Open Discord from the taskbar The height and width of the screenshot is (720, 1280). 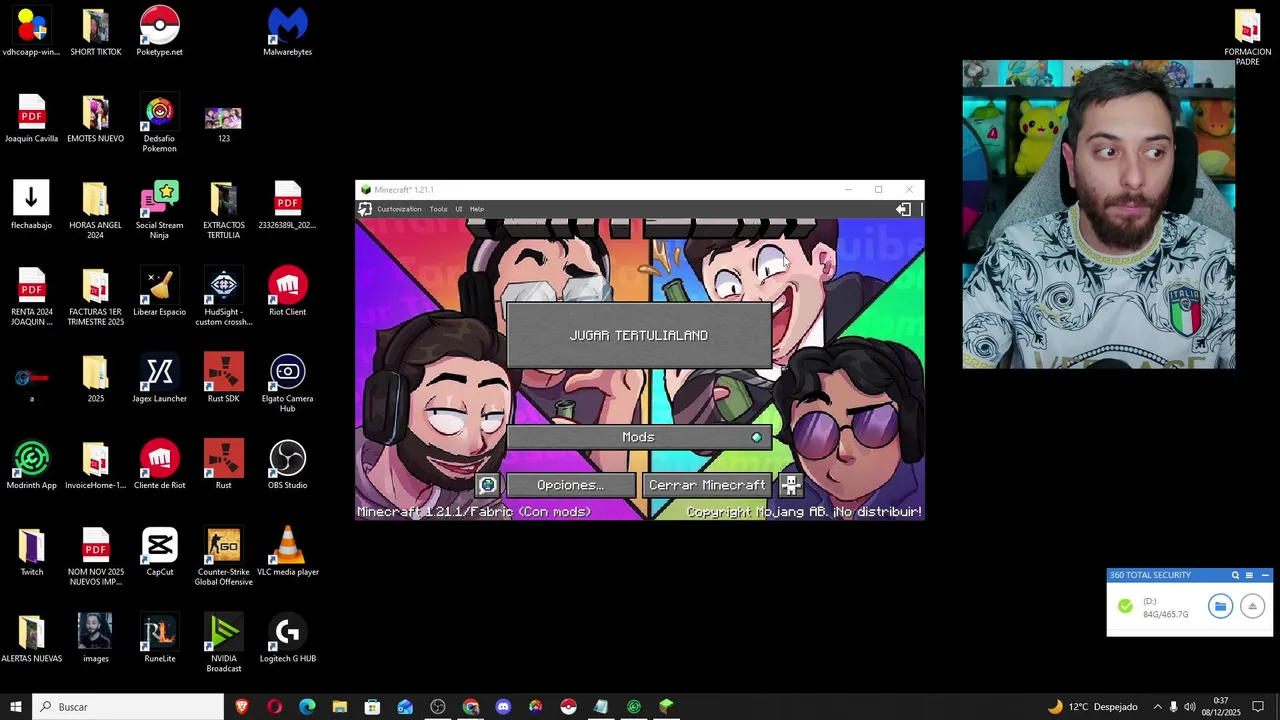pyautogui.click(x=503, y=707)
